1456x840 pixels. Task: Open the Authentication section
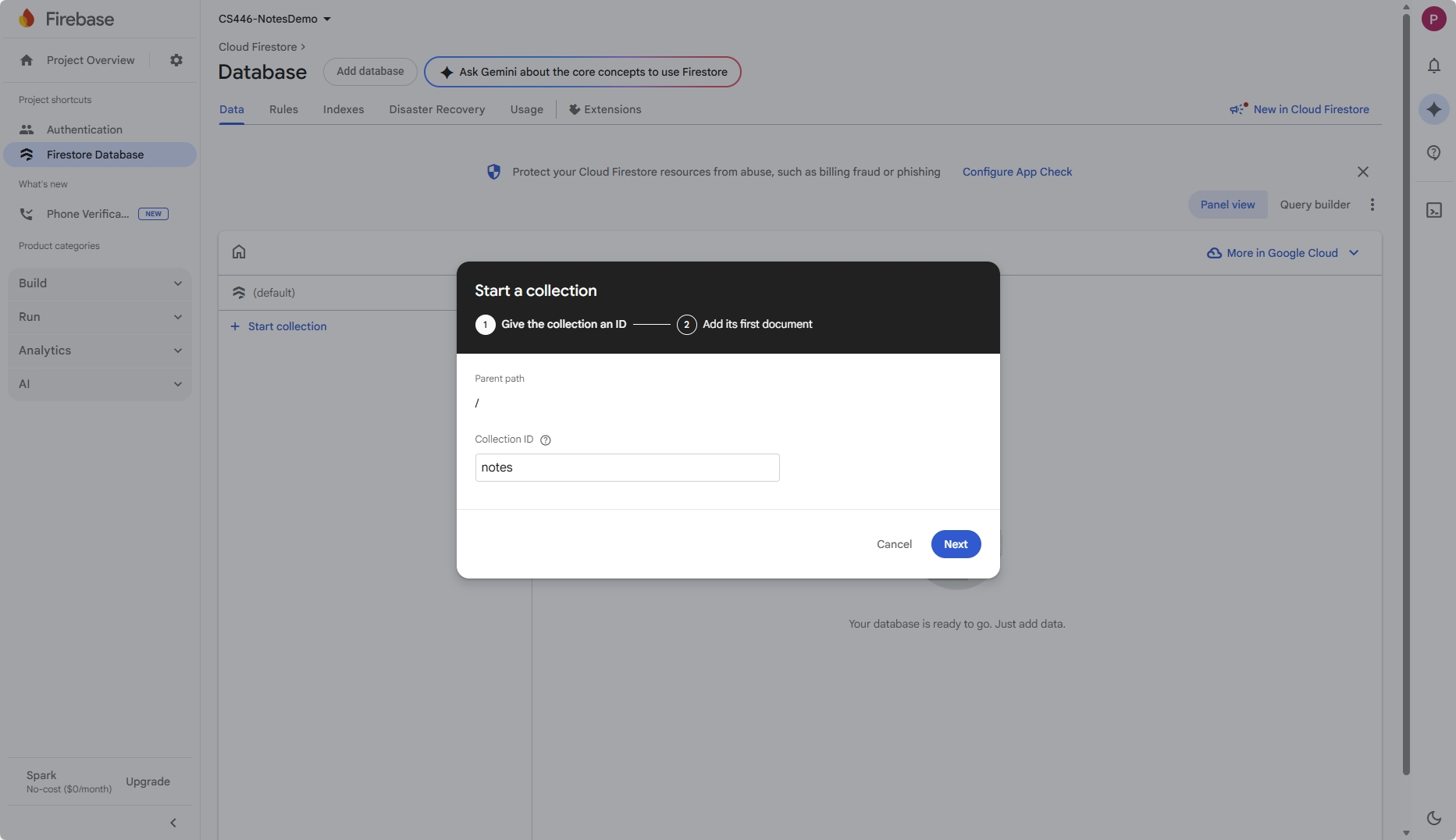click(x=84, y=130)
